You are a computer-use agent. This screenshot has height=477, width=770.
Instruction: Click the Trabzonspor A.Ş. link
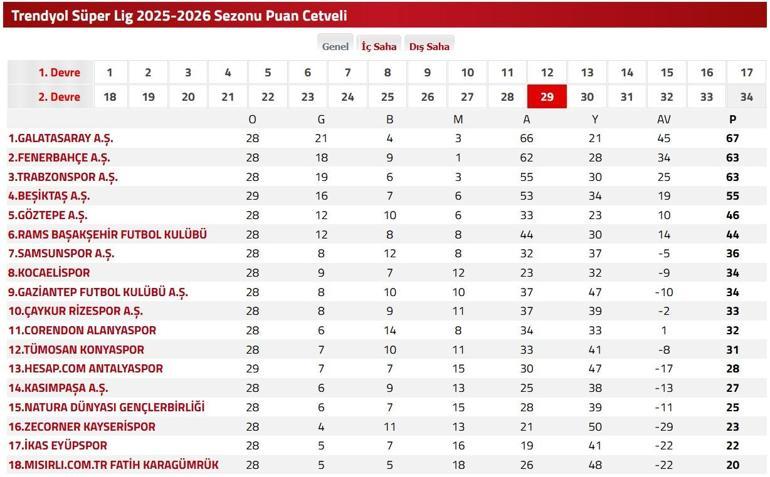[63, 177]
